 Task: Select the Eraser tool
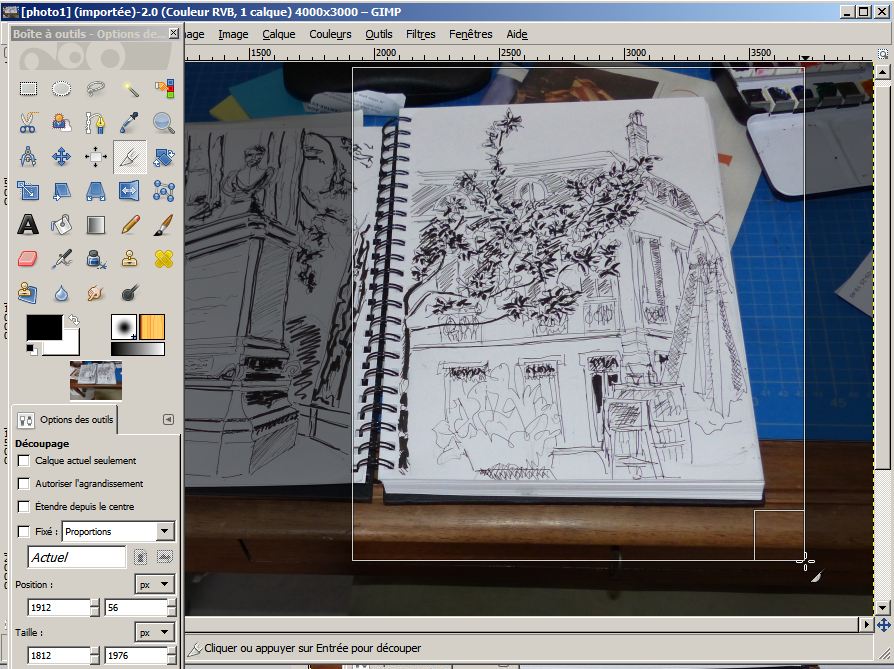click(28, 259)
